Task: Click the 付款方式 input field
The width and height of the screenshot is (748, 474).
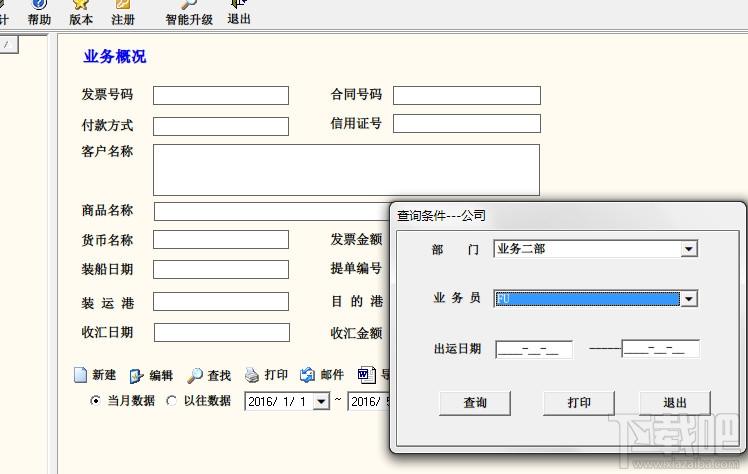Action: tap(221, 126)
